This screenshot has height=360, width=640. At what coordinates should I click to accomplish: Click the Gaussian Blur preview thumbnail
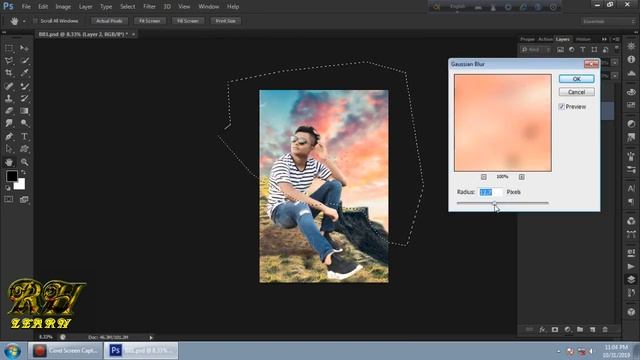503,123
